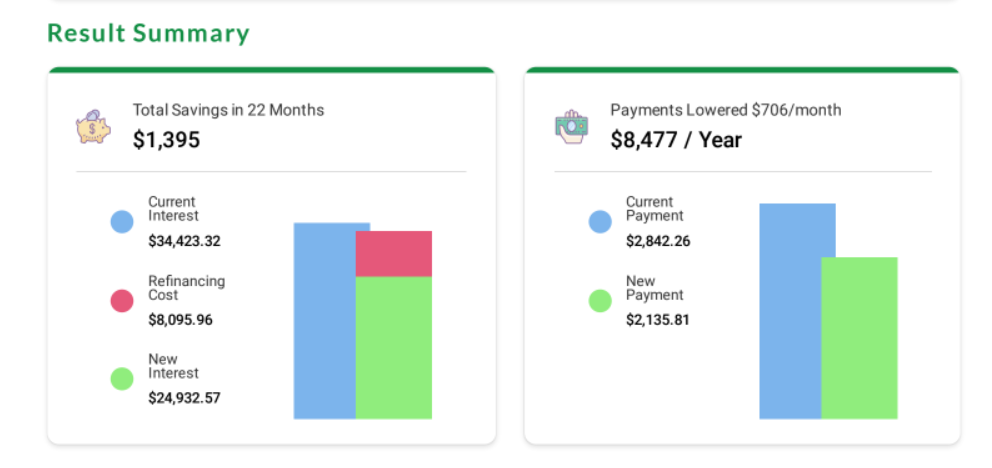The width and height of the screenshot is (992, 468).
Task: Click the $2,135.81 new payment value
Action: [657, 320]
